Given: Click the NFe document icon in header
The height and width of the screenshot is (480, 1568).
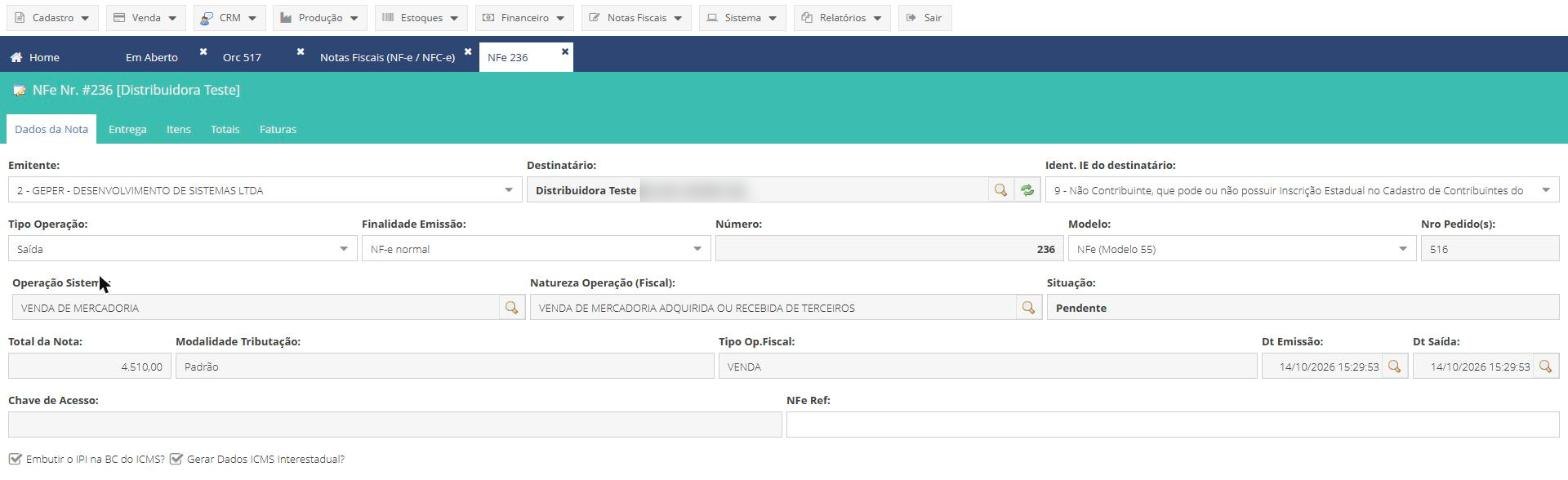Looking at the screenshot, I should click(x=19, y=90).
